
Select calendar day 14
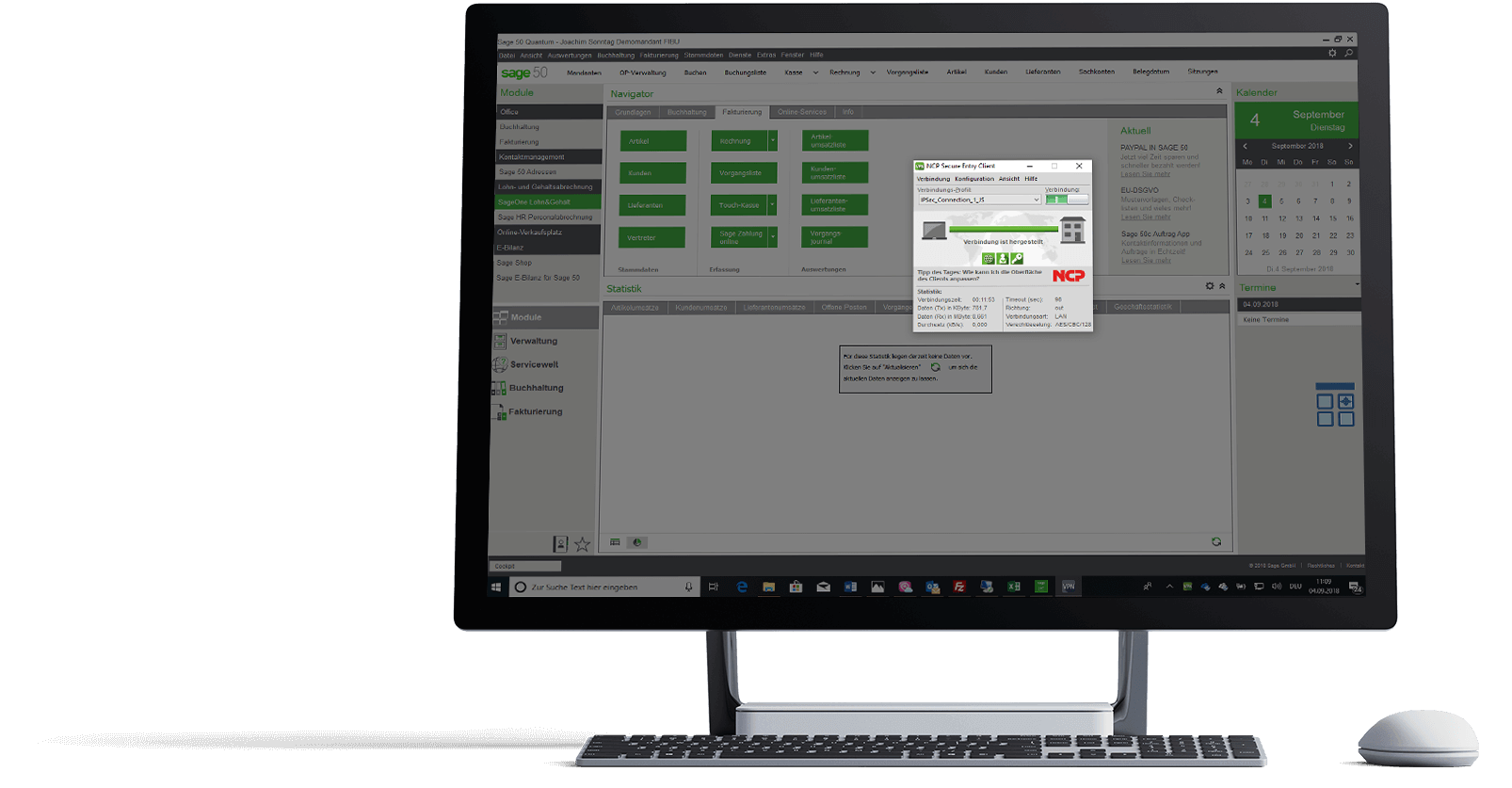(x=1315, y=218)
